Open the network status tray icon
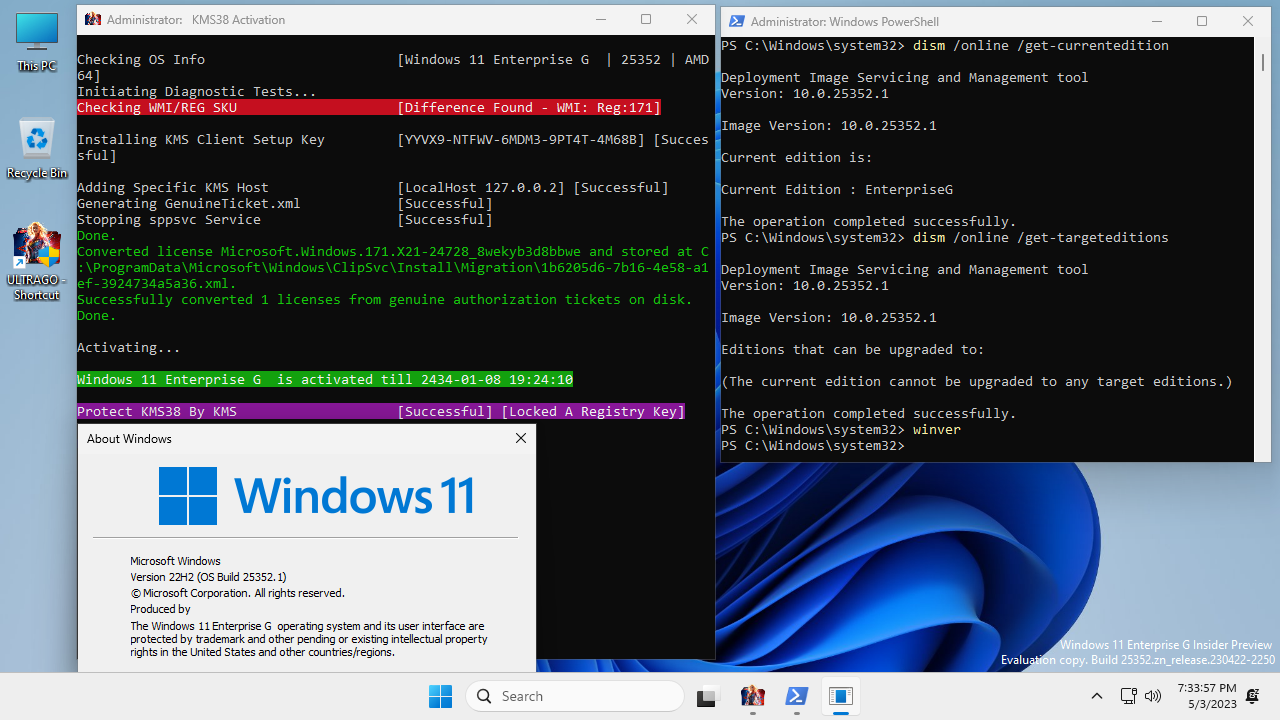Image resolution: width=1280 pixels, height=720 pixels. click(1128, 696)
